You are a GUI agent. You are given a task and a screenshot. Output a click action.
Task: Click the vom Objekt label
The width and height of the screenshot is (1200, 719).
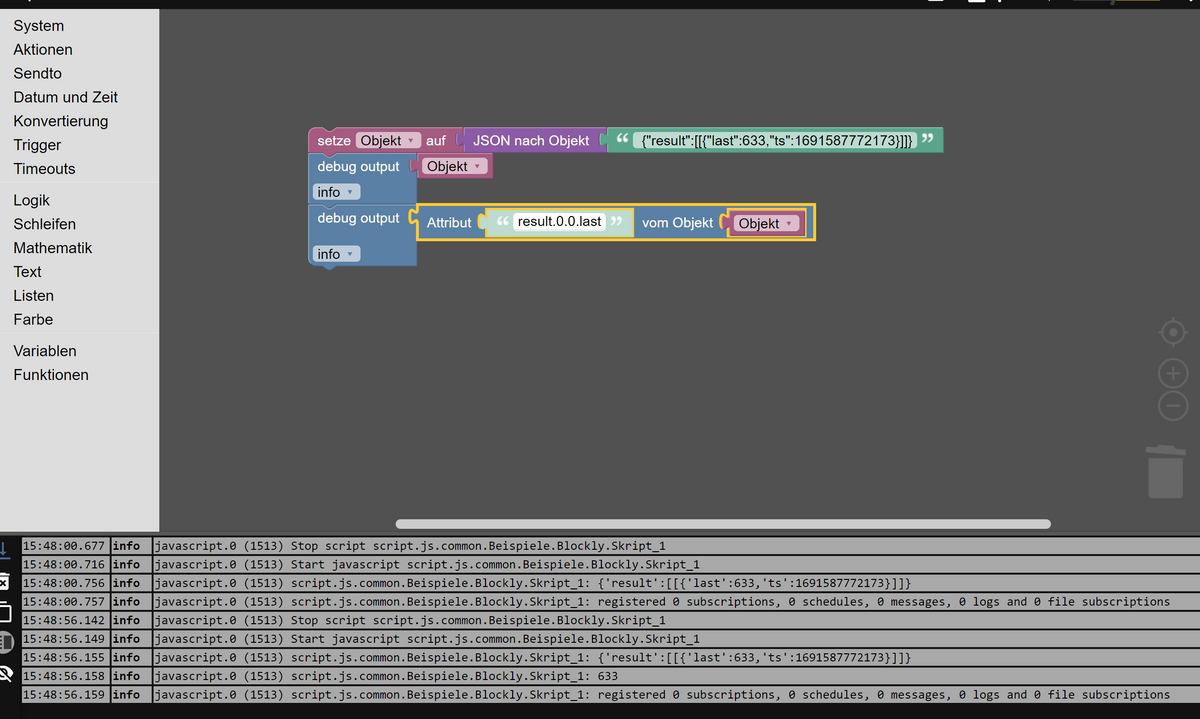point(678,223)
